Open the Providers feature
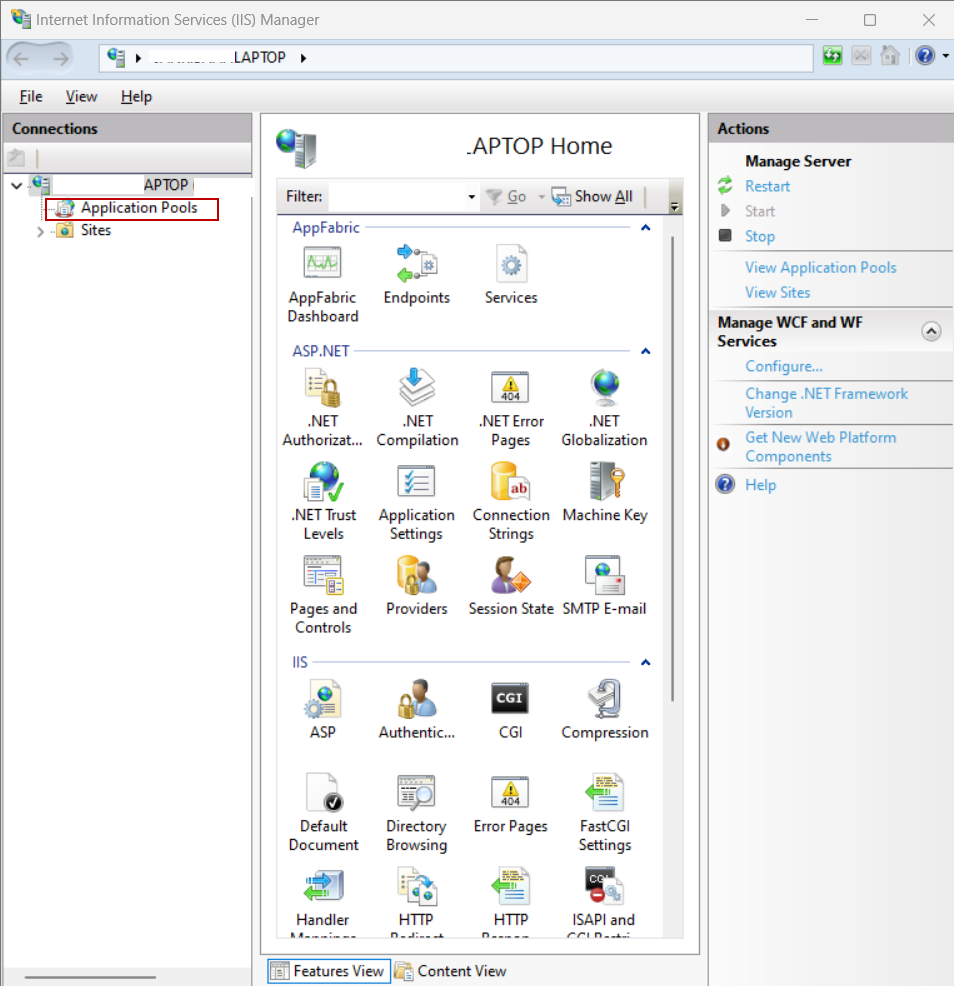 416,587
